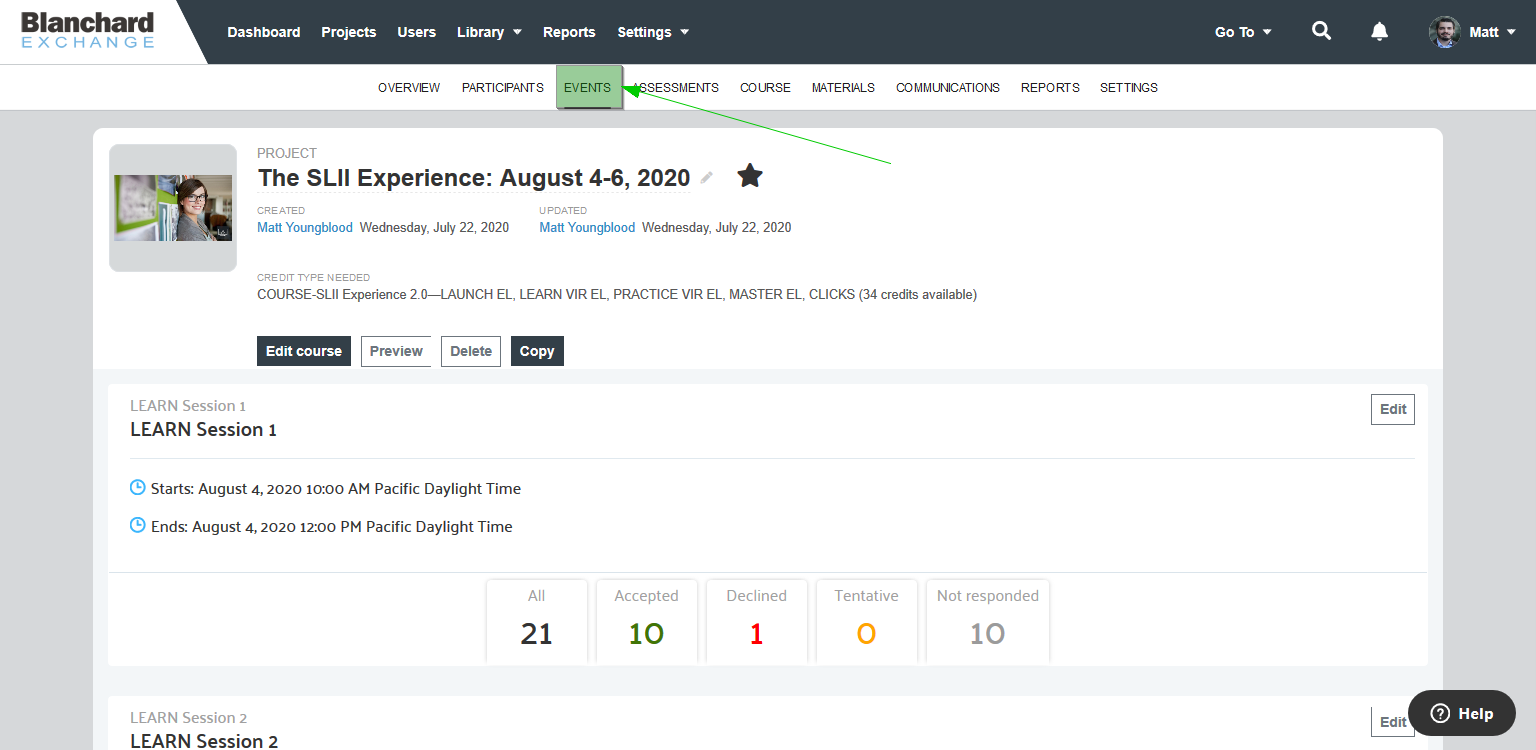Open the Settings tab in project sub-navigation

click(1129, 88)
